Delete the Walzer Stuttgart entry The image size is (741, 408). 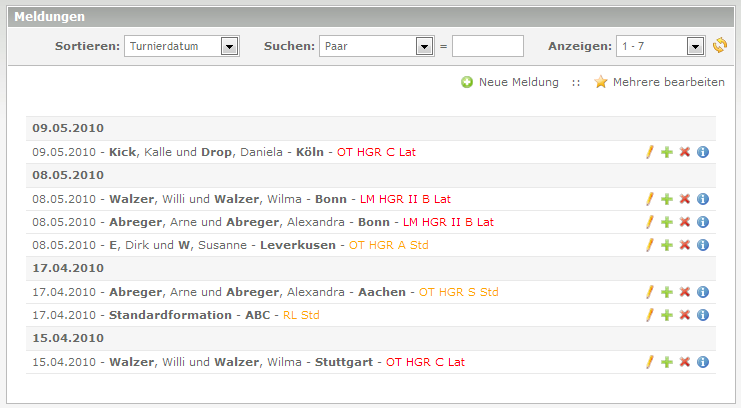pyautogui.click(x=685, y=362)
